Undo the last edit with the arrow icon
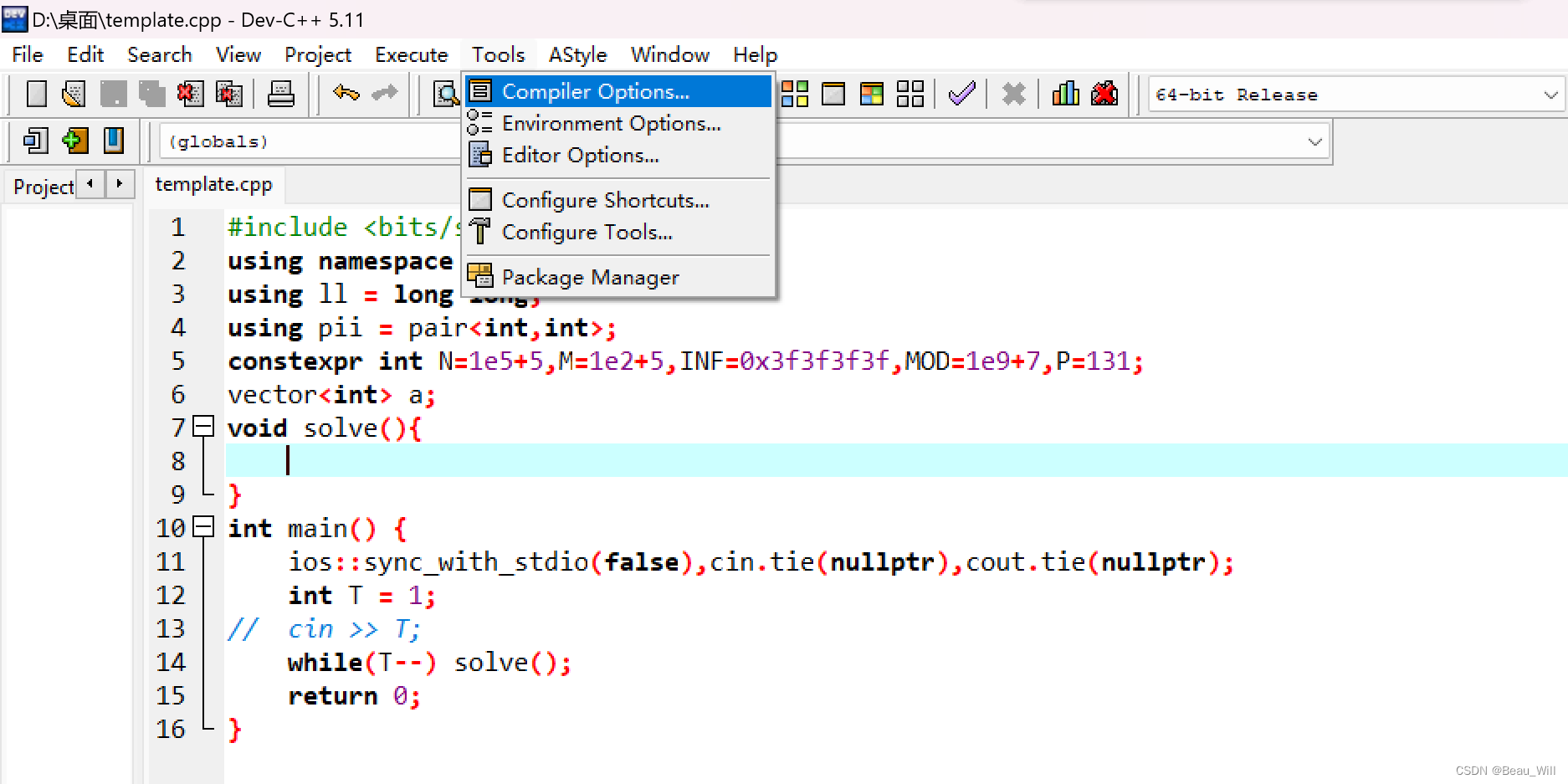This screenshot has height=784, width=1568. pos(345,94)
